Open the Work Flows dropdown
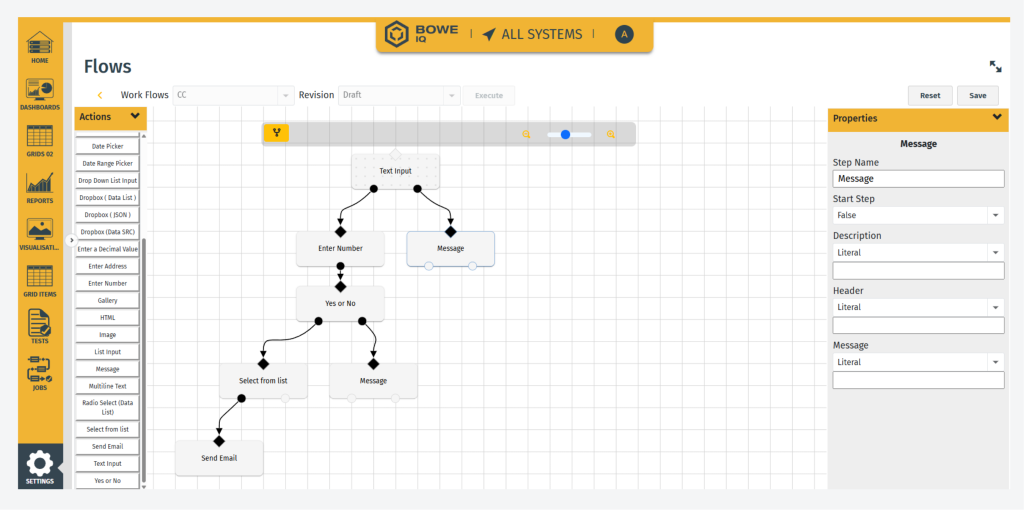The height and width of the screenshot is (510, 1024). [x=233, y=95]
